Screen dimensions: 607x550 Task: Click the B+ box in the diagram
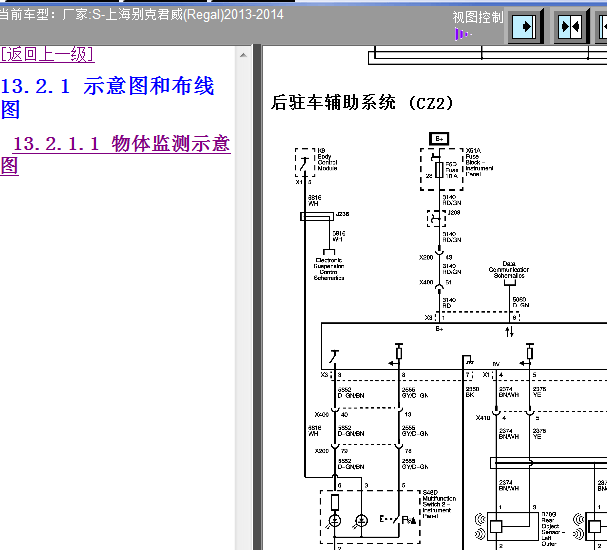click(439, 139)
